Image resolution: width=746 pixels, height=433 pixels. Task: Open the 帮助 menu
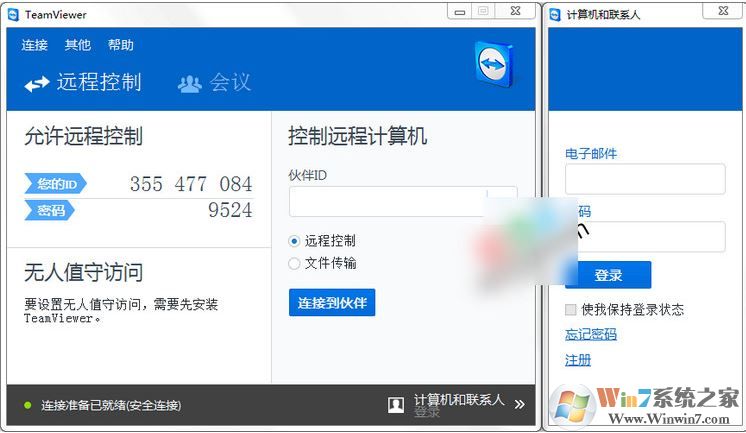point(120,45)
